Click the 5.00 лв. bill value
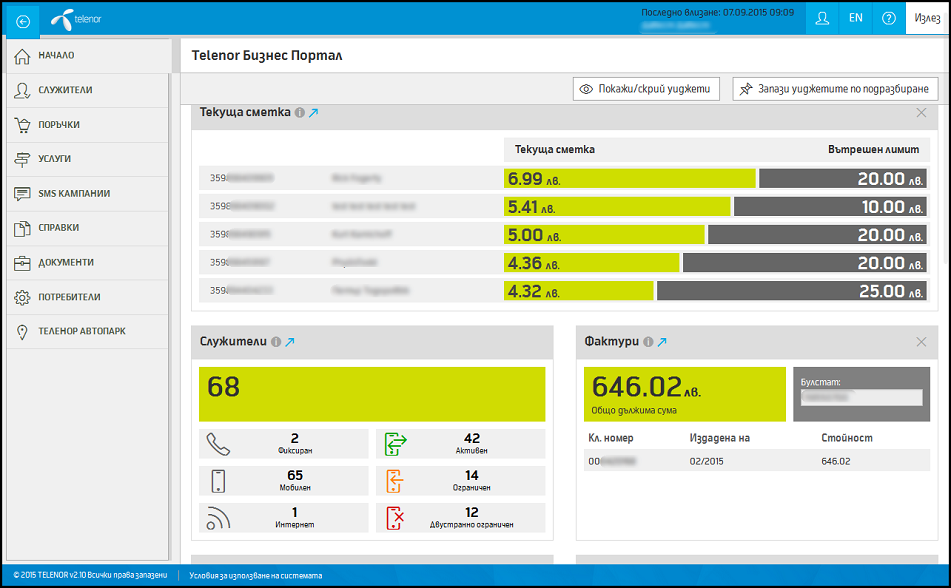Image resolution: width=951 pixels, height=588 pixels. (534, 235)
